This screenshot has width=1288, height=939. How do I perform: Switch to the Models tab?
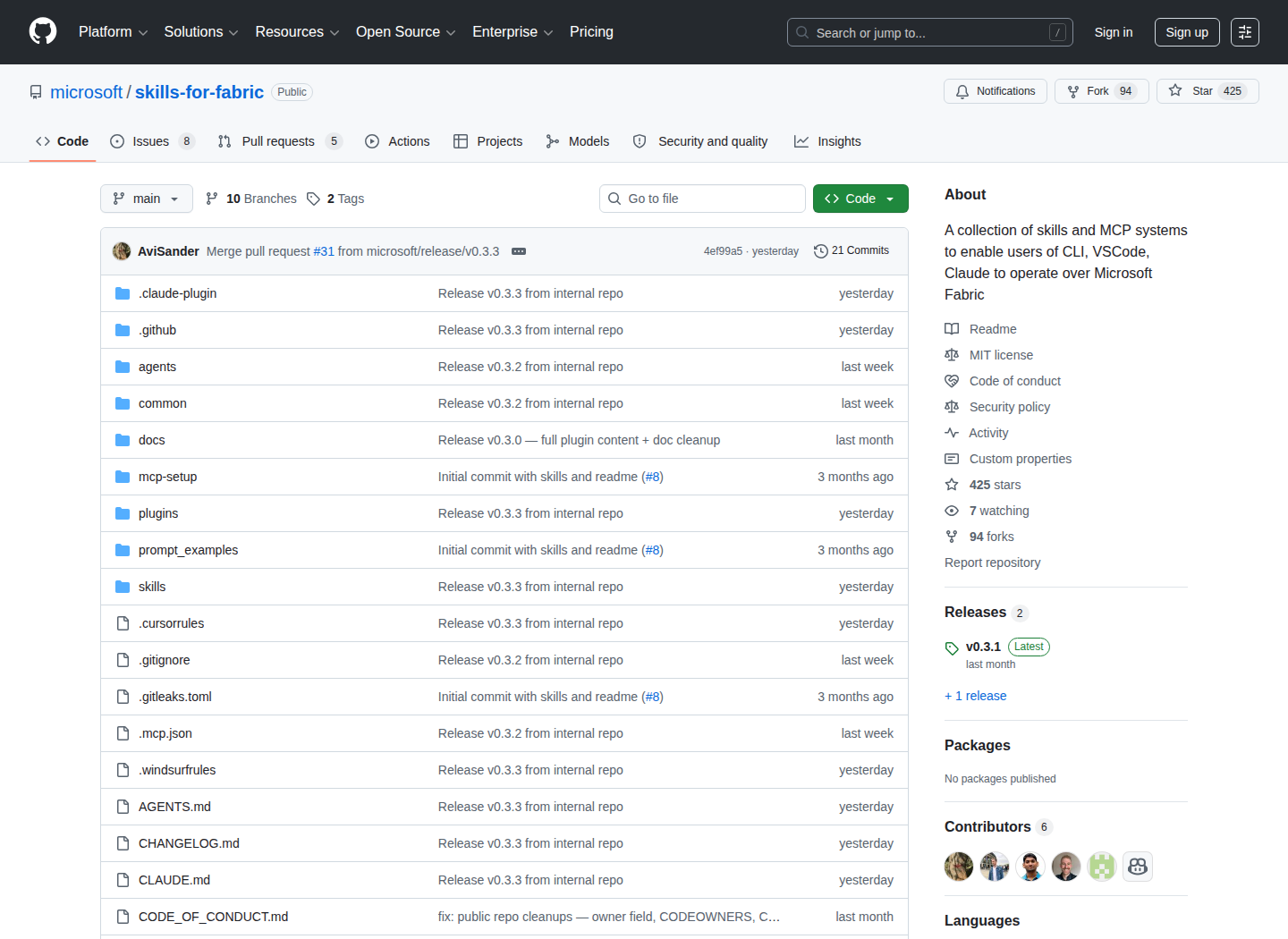pyautogui.click(x=578, y=141)
